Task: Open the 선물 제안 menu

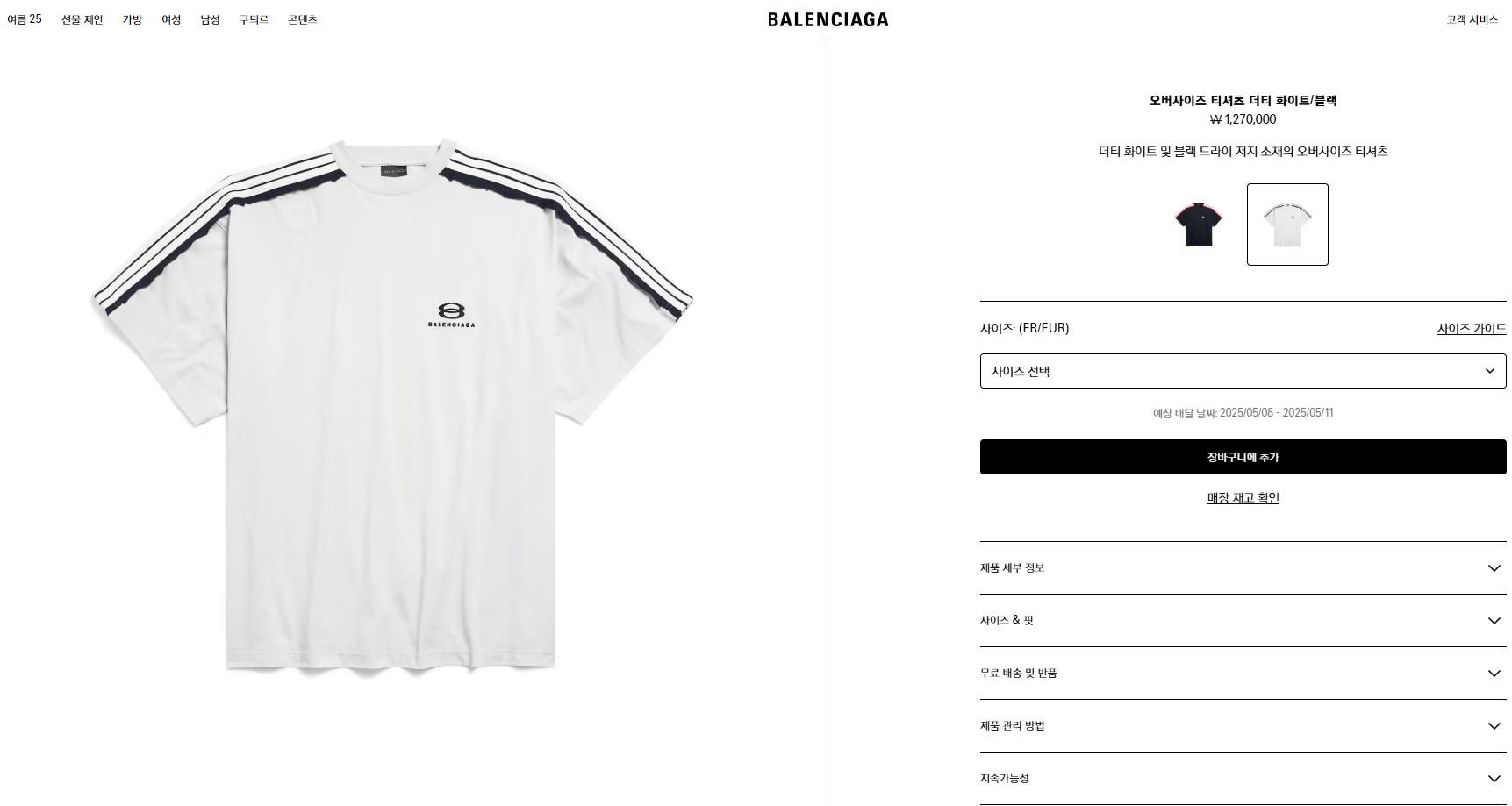Action: [x=82, y=19]
